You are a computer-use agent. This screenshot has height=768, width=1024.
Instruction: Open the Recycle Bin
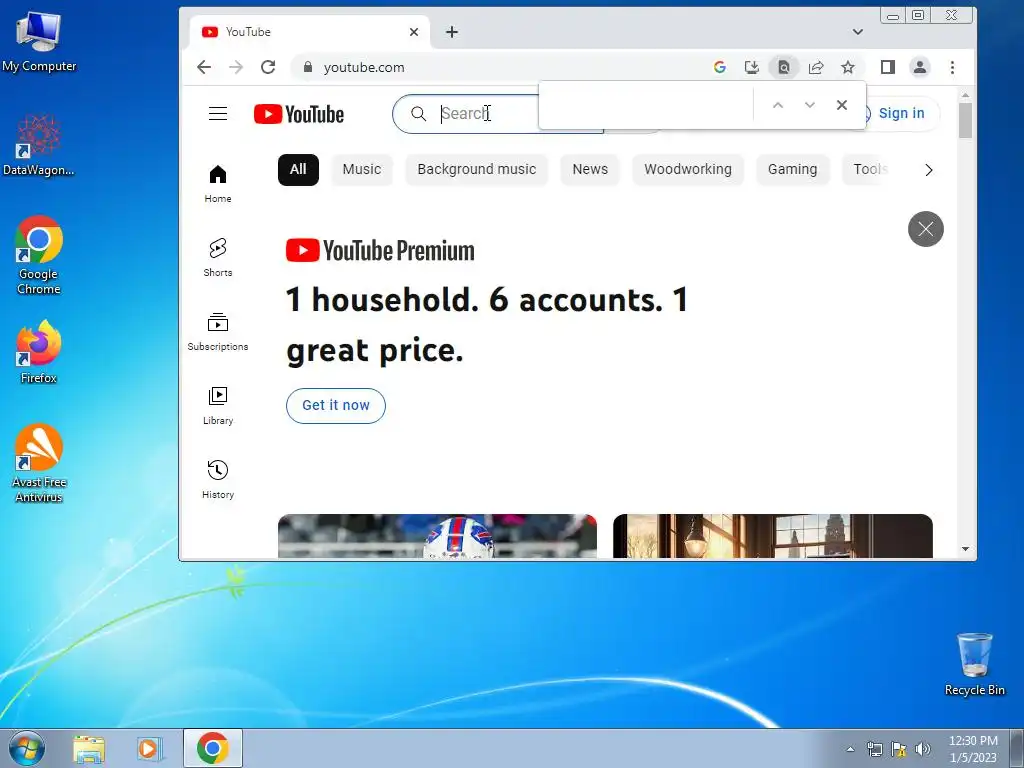pyautogui.click(x=974, y=664)
